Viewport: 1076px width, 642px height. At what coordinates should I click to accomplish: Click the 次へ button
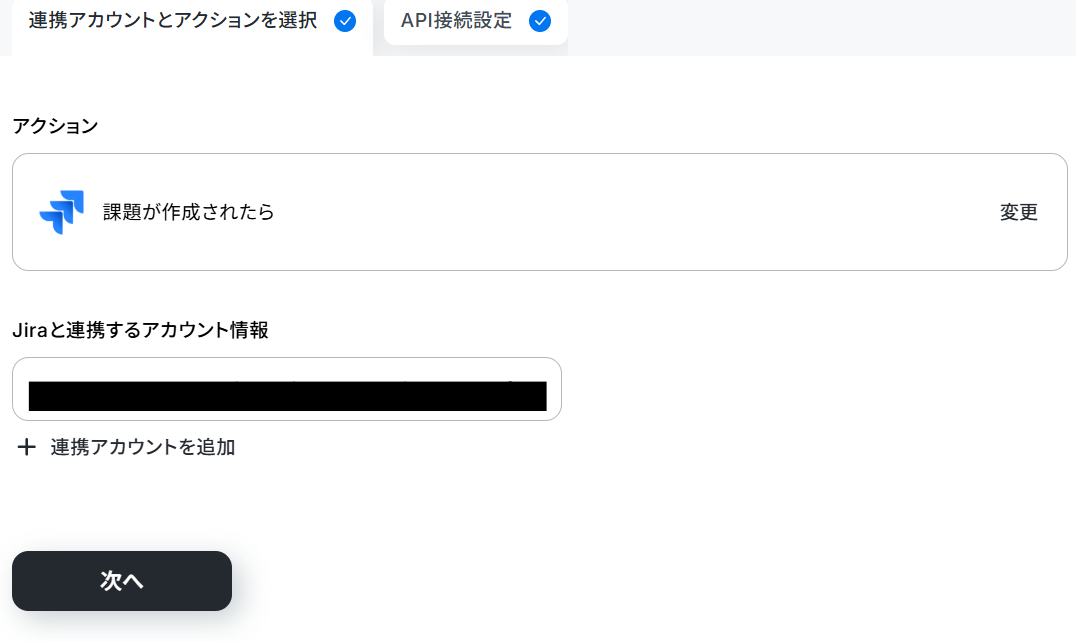(x=121, y=581)
